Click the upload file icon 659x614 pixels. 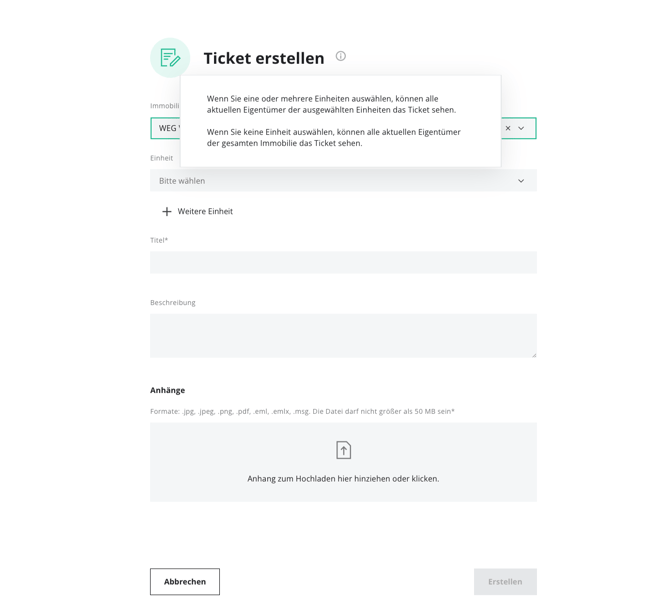pyautogui.click(x=343, y=450)
